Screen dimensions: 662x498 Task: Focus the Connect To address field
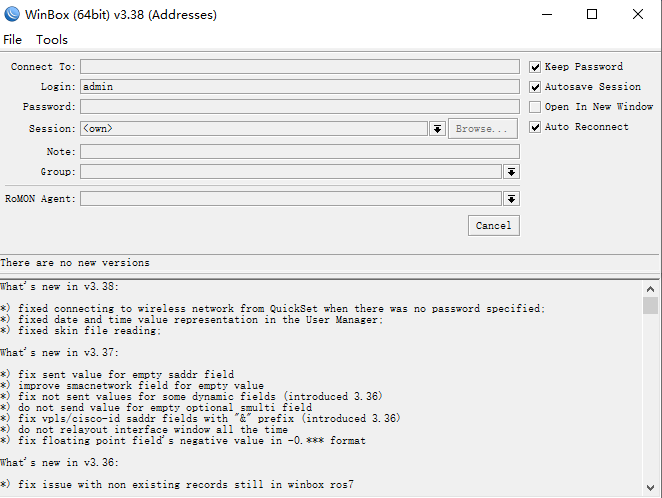point(300,67)
